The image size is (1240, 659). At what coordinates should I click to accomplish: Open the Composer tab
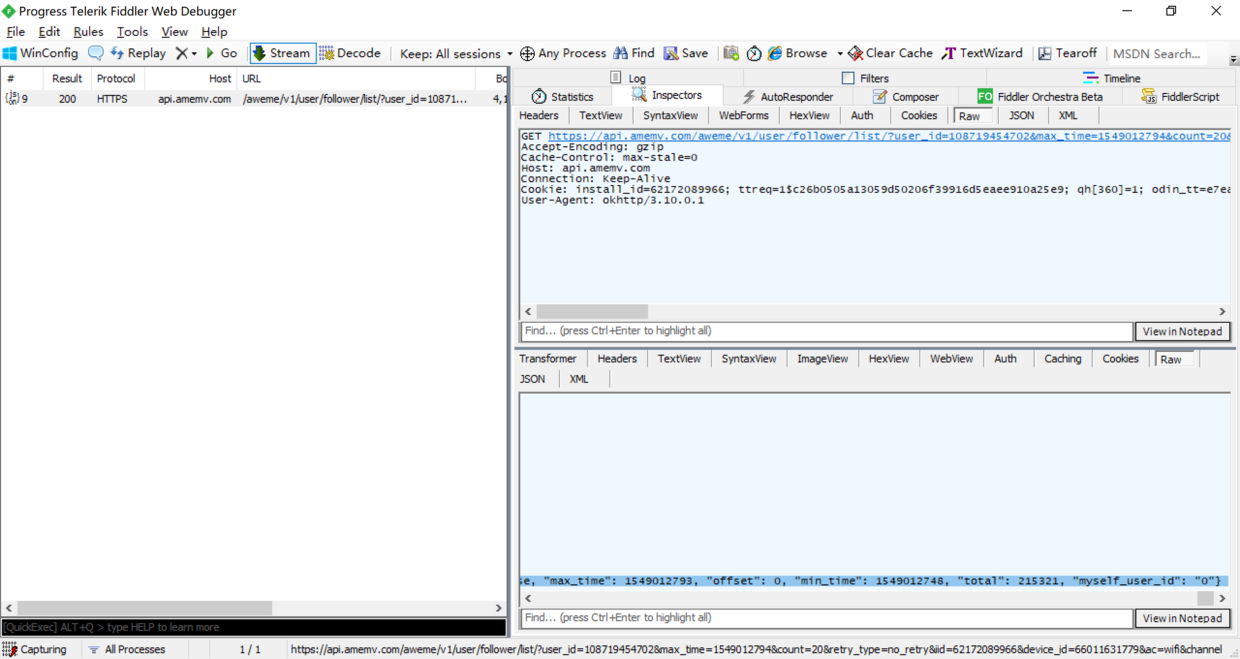(905, 96)
